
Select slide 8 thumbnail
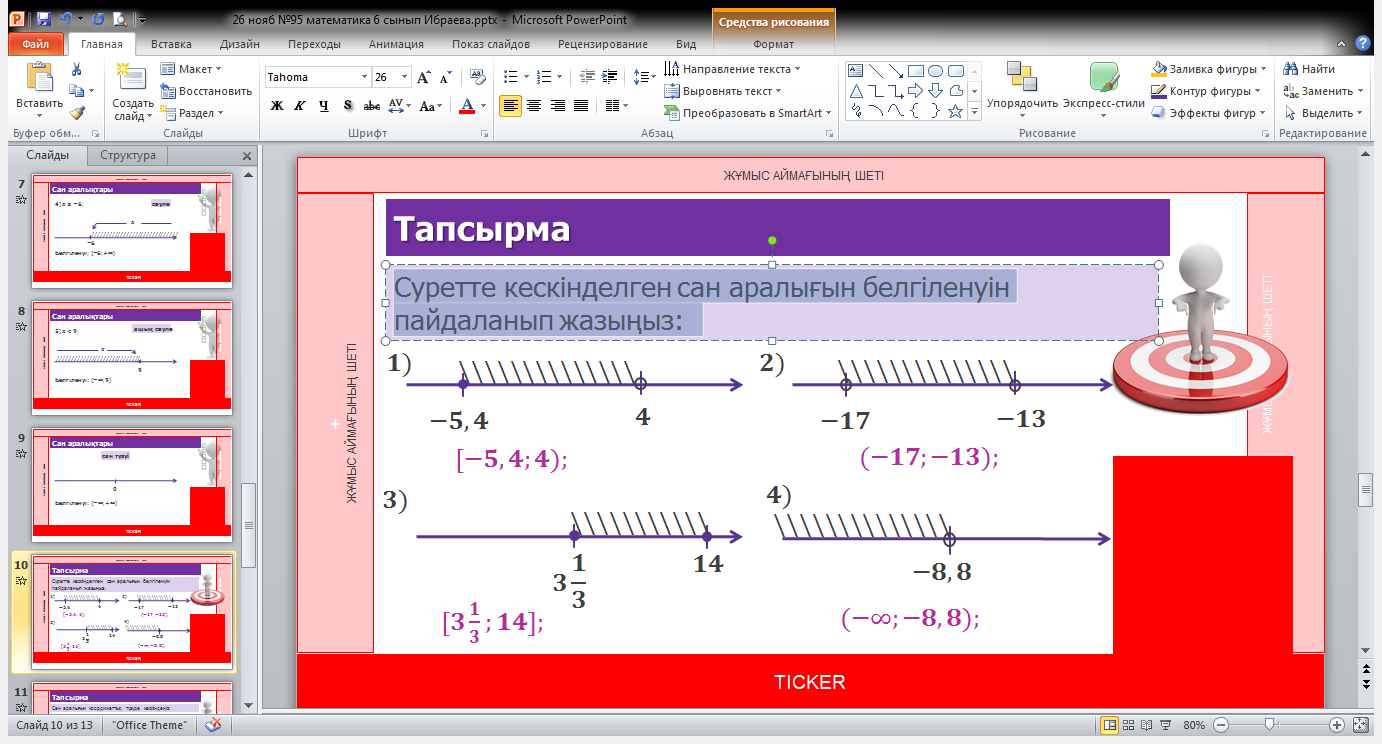click(132, 358)
